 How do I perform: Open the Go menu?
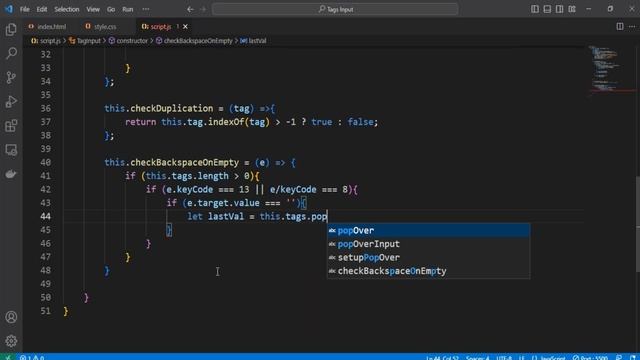pos(111,9)
